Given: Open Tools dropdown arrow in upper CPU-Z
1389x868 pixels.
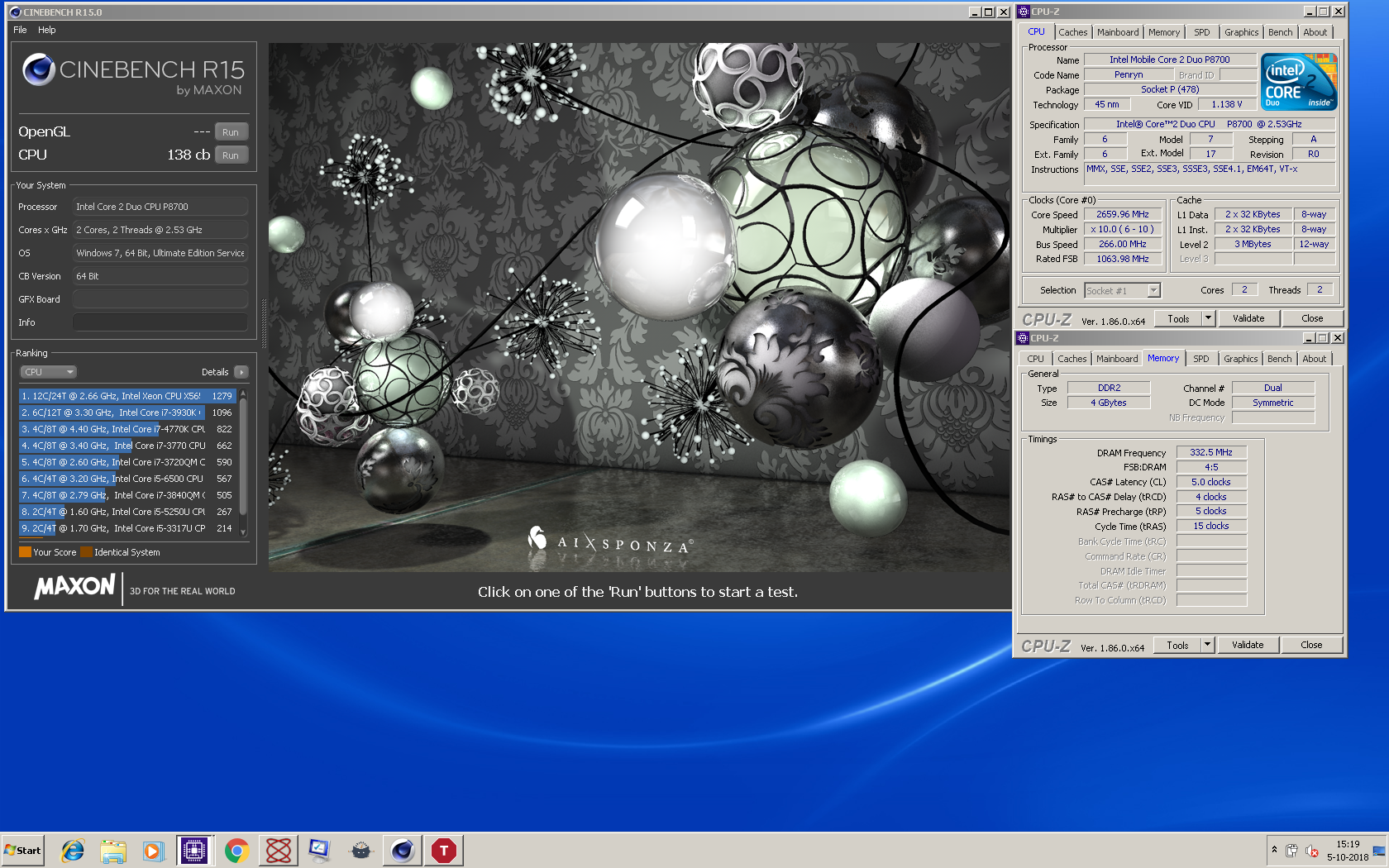Looking at the screenshot, I should pyautogui.click(x=1208, y=318).
